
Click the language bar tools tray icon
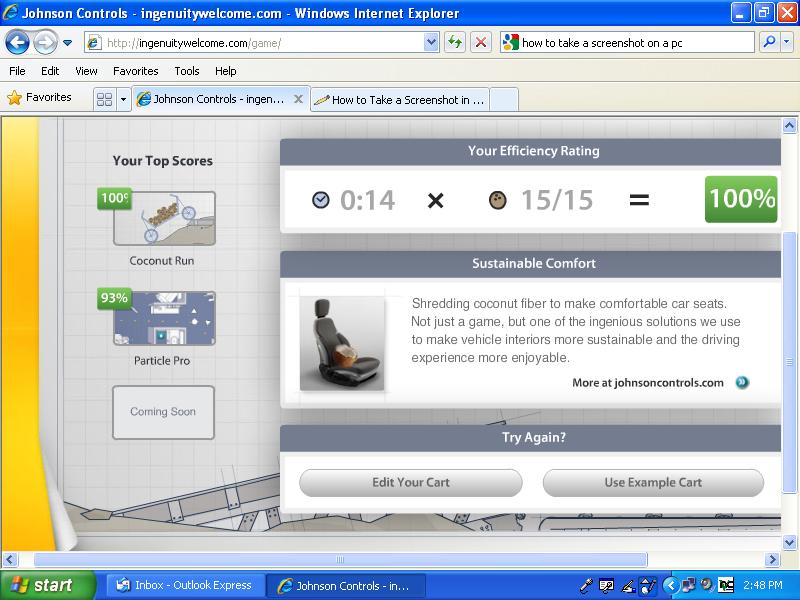[x=606, y=585]
